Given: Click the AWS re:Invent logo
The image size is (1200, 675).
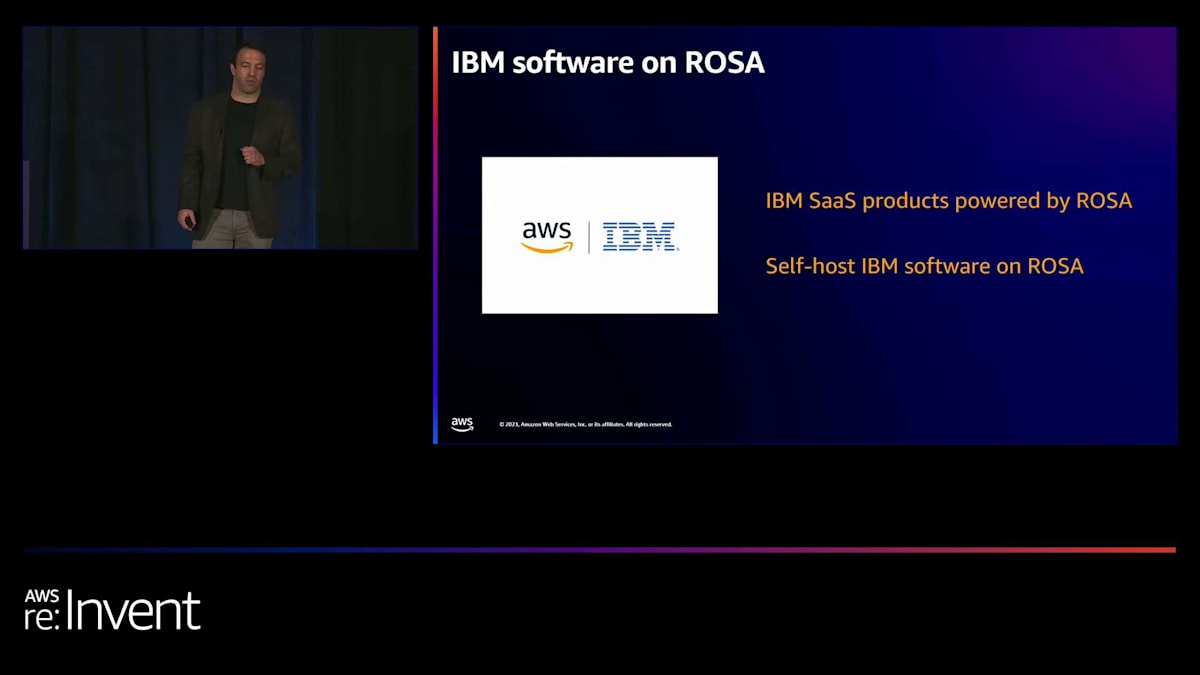Looking at the screenshot, I should click(x=112, y=609).
